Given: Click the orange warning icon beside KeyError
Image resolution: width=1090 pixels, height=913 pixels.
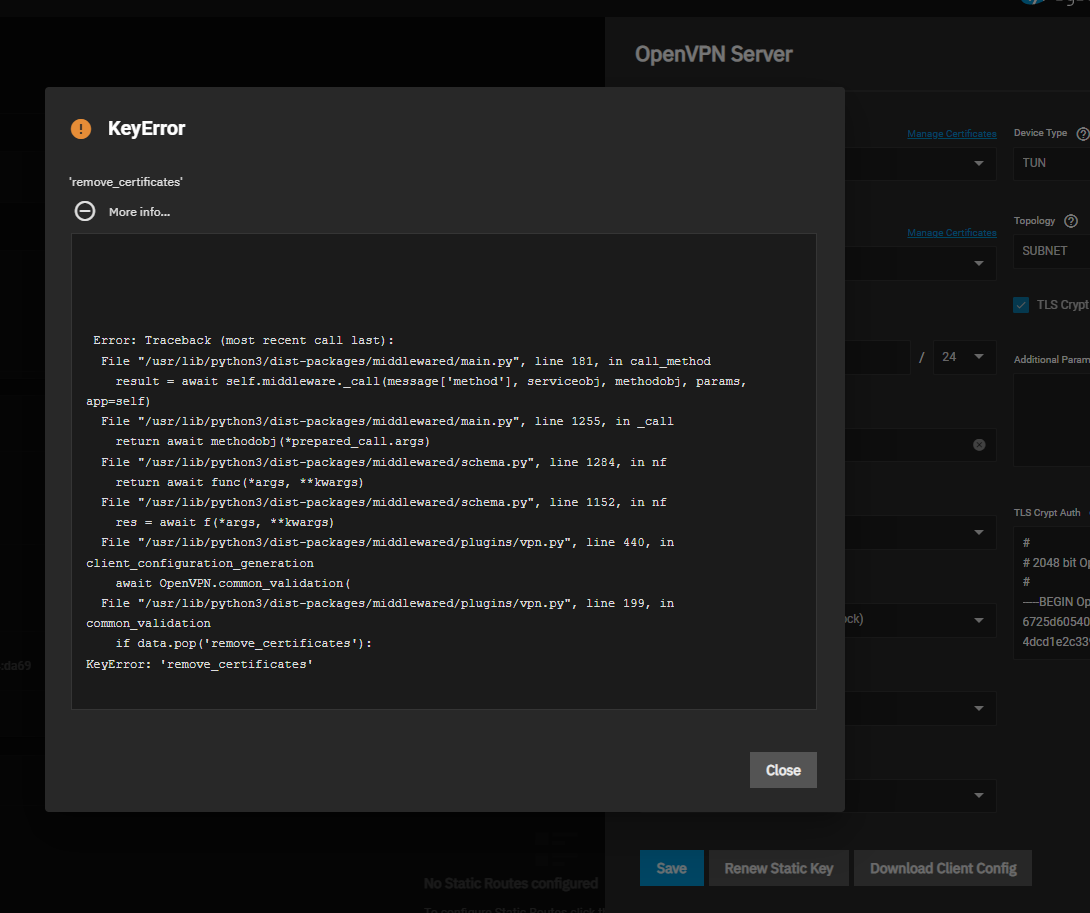Looking at the screenshot, I should click(81, 129).
